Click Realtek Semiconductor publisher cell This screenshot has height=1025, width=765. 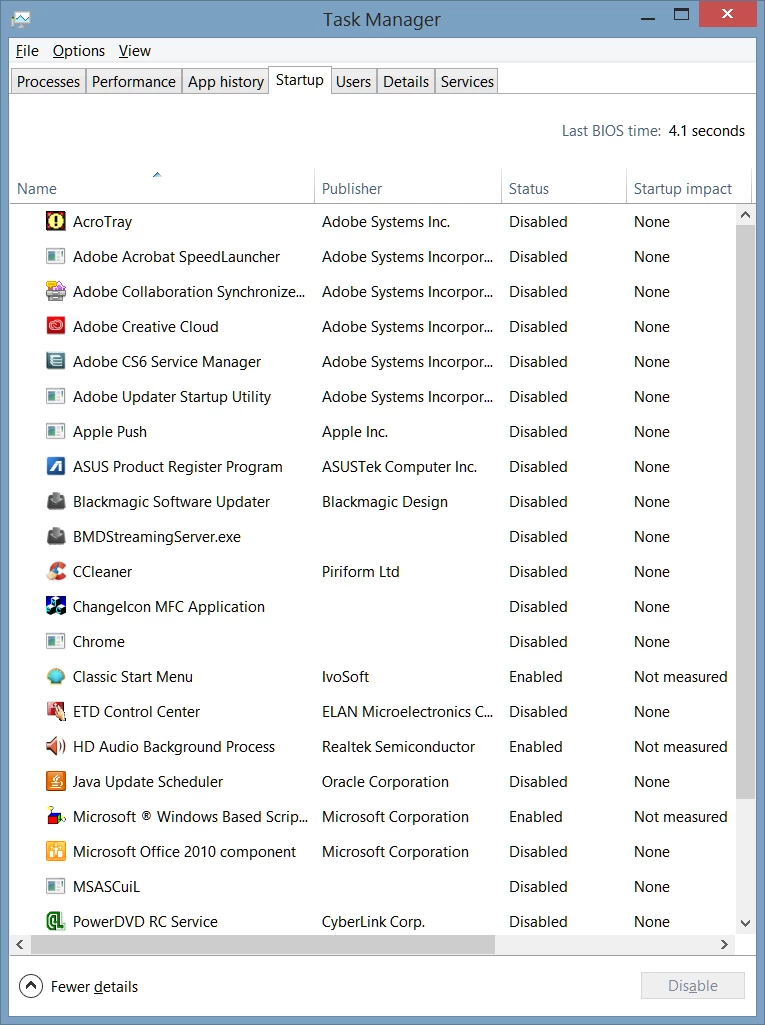[x=398, y=747]
